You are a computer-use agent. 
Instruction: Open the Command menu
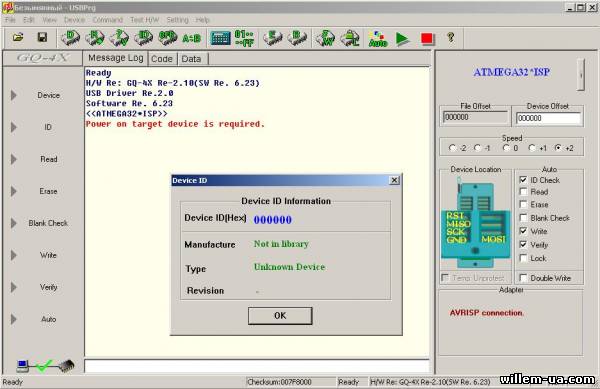(x=108, y=20)
